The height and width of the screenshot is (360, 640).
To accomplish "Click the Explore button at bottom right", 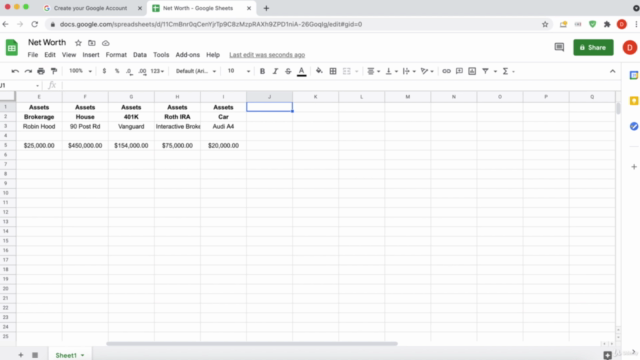I will 608,355.
